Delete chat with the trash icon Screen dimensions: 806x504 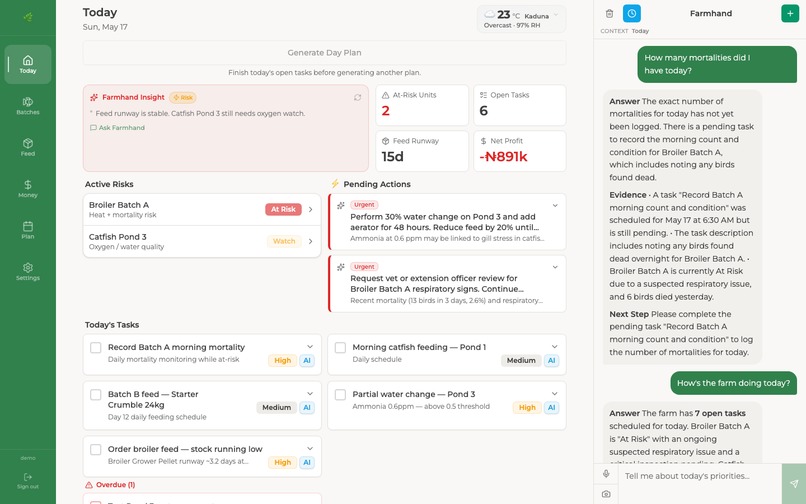click(x=609, y=13)
